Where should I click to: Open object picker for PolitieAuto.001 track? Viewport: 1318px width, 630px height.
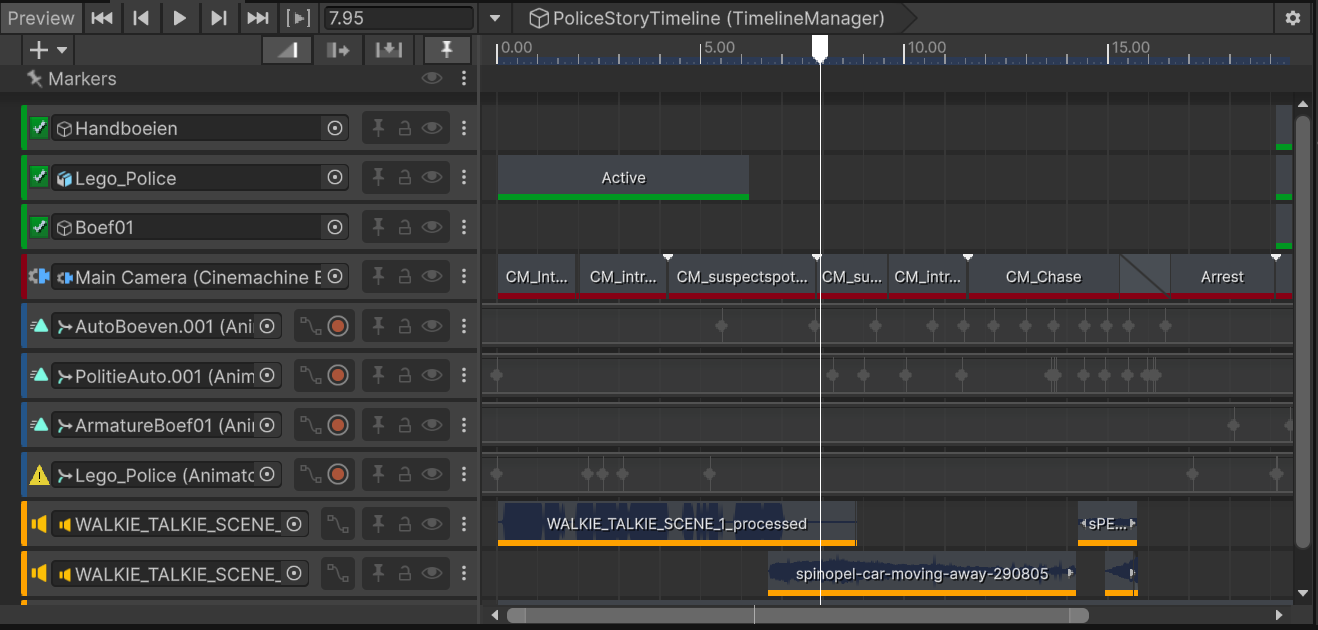coord(267,375)
